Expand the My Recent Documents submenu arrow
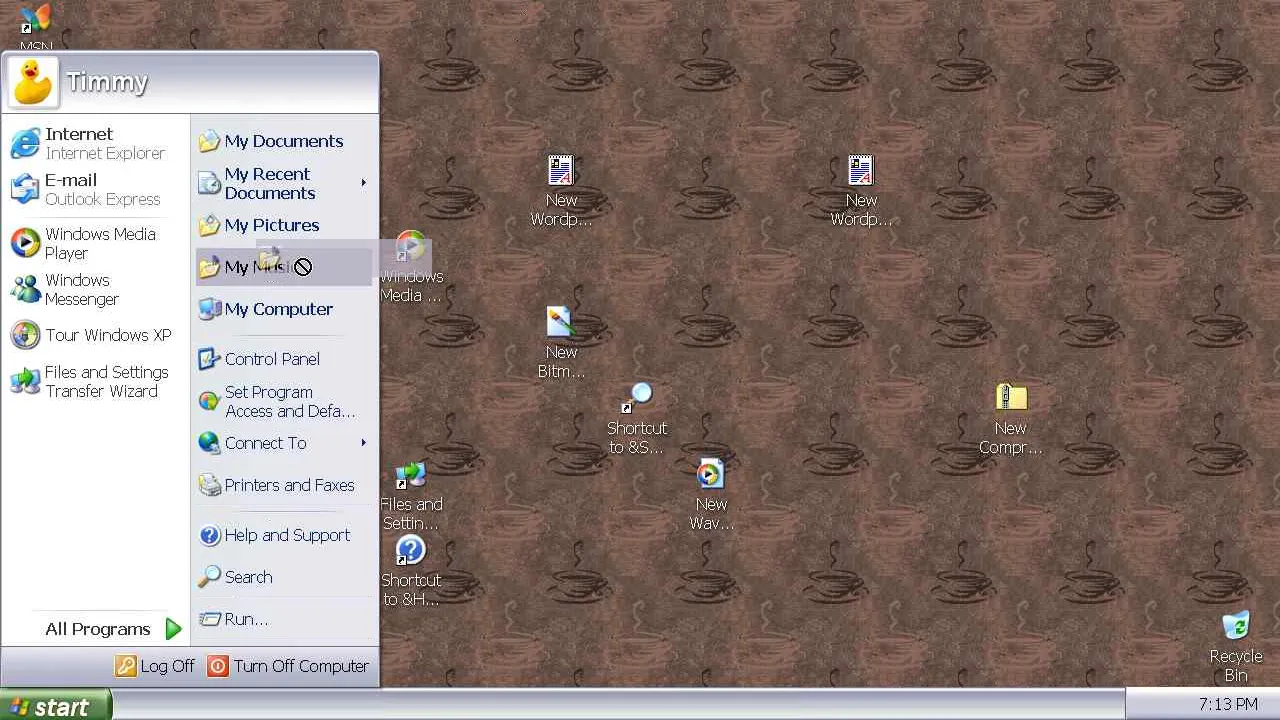 (x=363, y=183)
